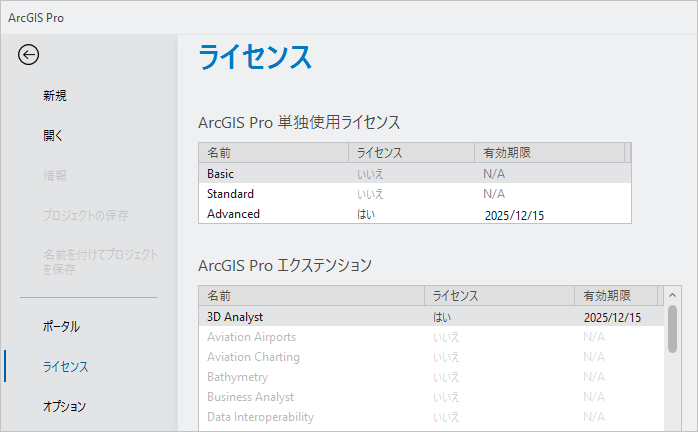Click the ArcGIS Pro window title
The height and width of the screenshot is (432, 698).
pyautogui.click(x=36, y=18)
